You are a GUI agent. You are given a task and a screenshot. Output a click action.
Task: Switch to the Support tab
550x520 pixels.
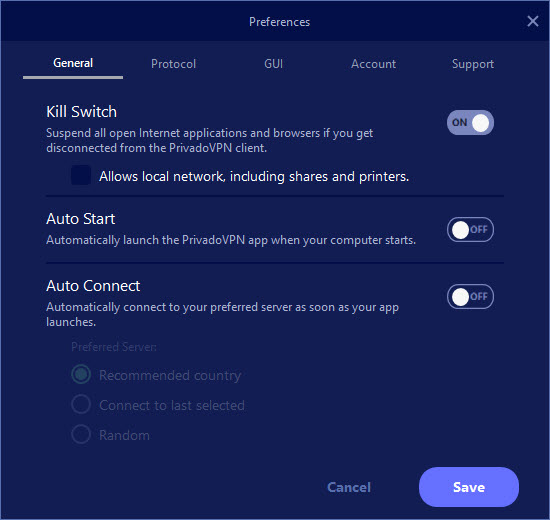[x=472, y=64]
